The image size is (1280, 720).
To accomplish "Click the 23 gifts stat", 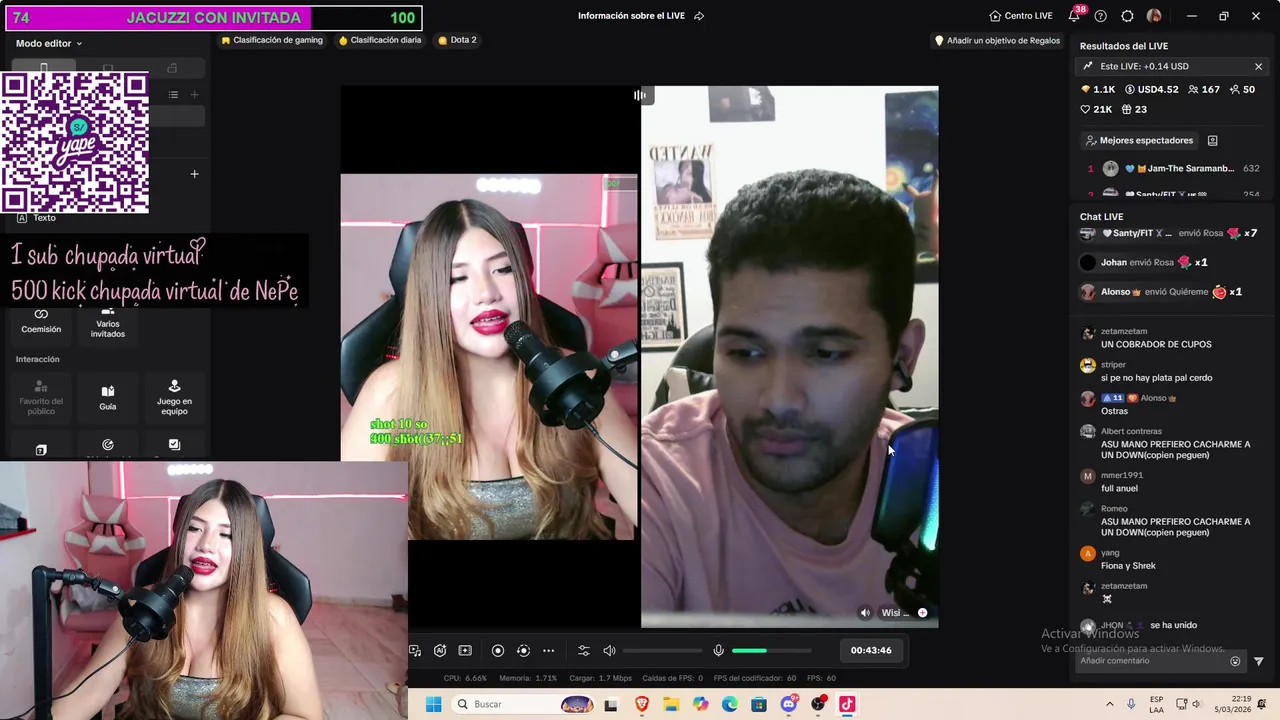I will click(x=1134, y=109).
